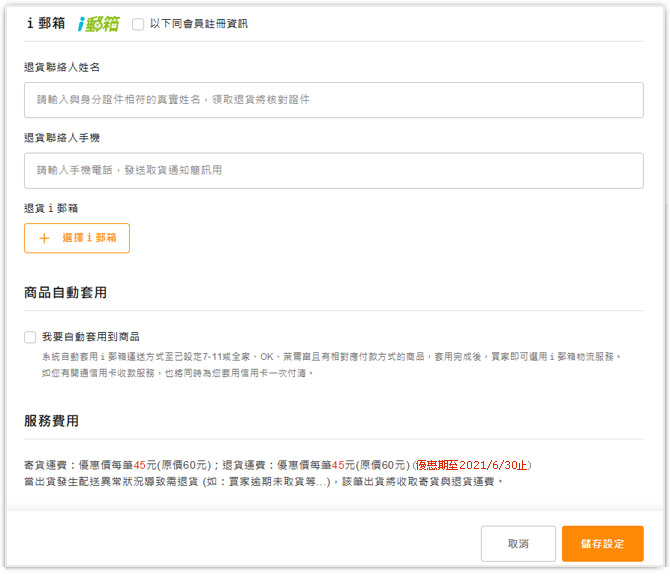670x578 pixels.
Task: Click the i 郵箱 title text at top
Action: 45,23
